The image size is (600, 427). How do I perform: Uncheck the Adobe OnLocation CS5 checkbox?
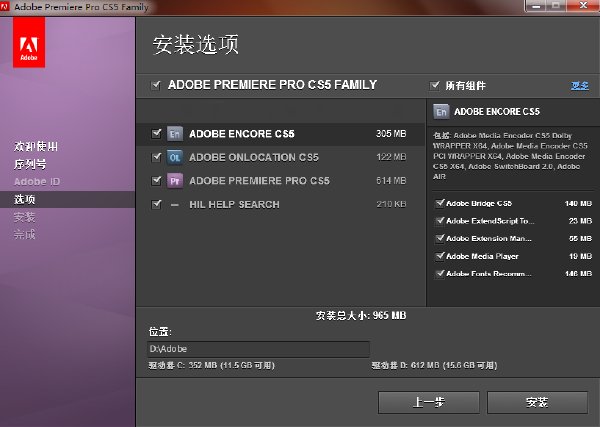pyautogui.click(x=156, y=157)
